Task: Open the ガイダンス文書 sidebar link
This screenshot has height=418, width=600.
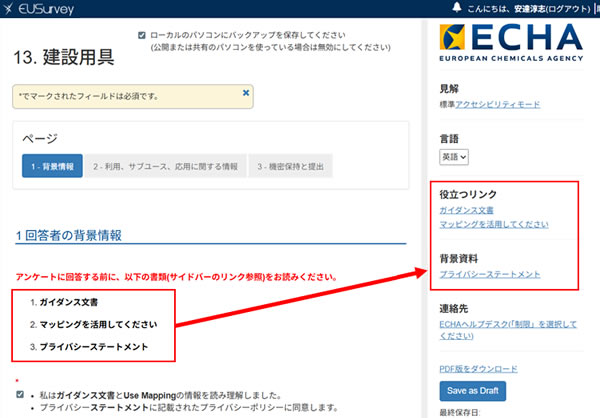Action: [x=466, y=210]
